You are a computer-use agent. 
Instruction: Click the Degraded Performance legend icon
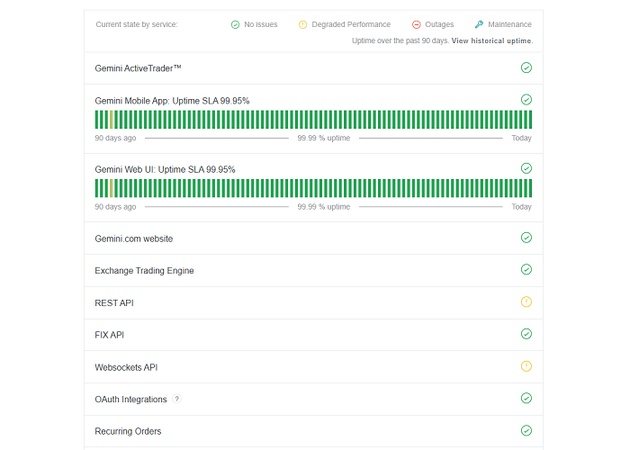[x=303, y=24]
